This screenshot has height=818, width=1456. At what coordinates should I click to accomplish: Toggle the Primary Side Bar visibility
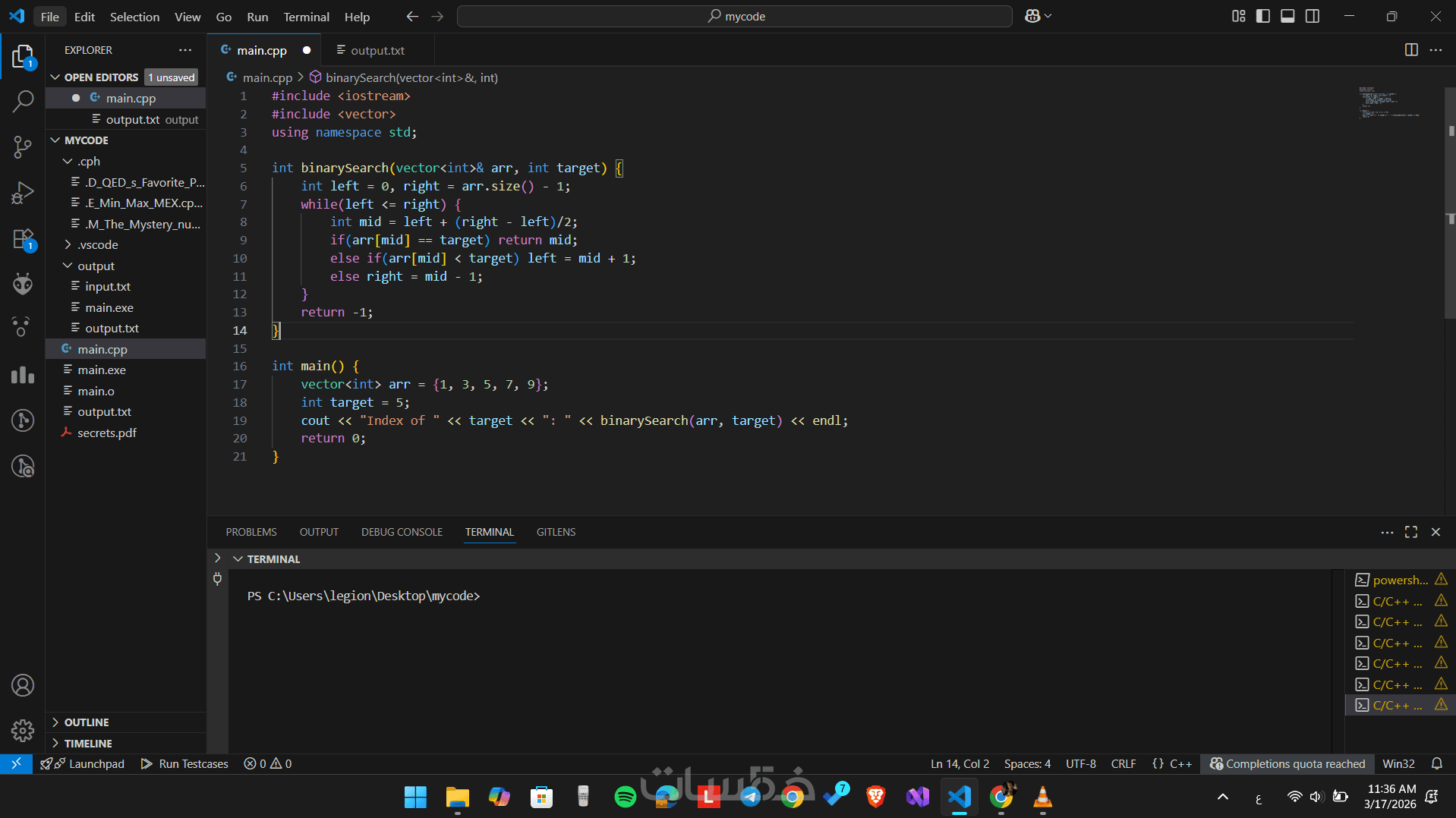1263,16
